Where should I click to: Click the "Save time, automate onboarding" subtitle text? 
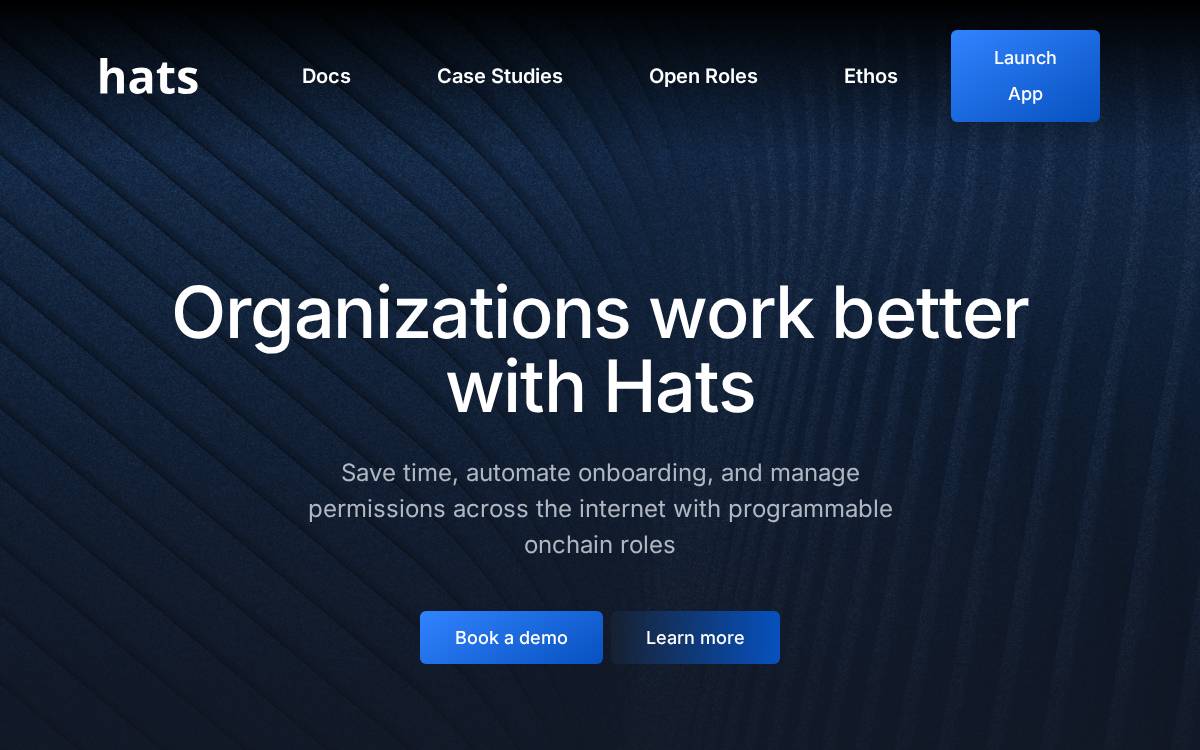coord(600,508)
